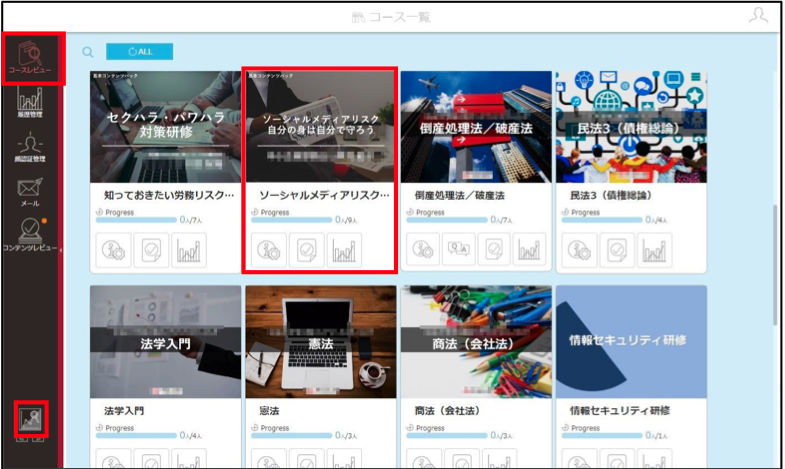This screenshot has height=469, width=785.
Task: Select the 憲法 course thumbnail
Action: [x=320, y=342]
